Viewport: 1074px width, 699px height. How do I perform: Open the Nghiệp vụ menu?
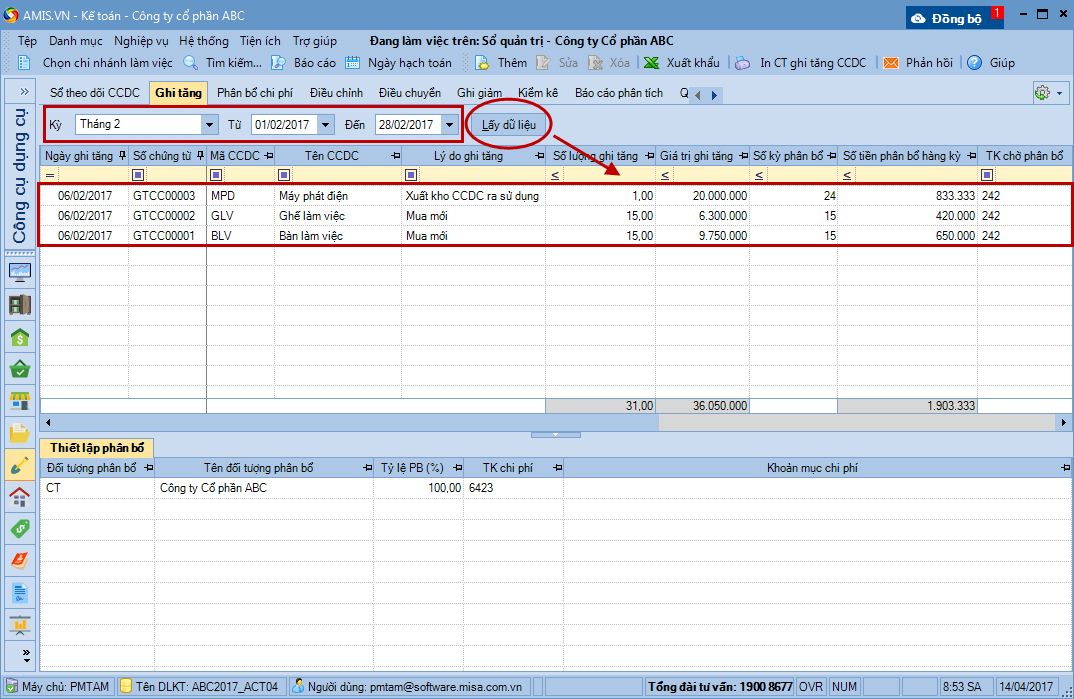coord(141,41)
